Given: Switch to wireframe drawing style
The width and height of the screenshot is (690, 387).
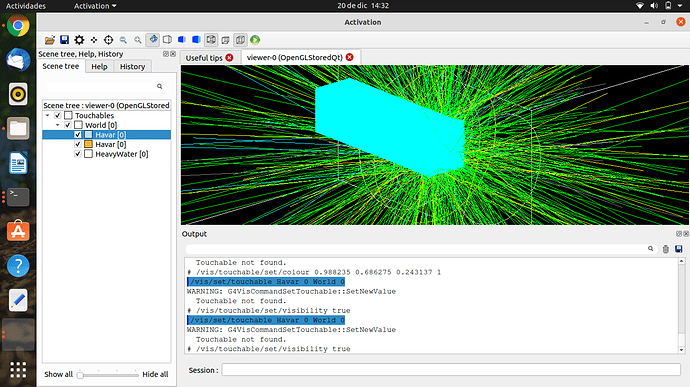Looking at the screenshot, I should 211,40.
